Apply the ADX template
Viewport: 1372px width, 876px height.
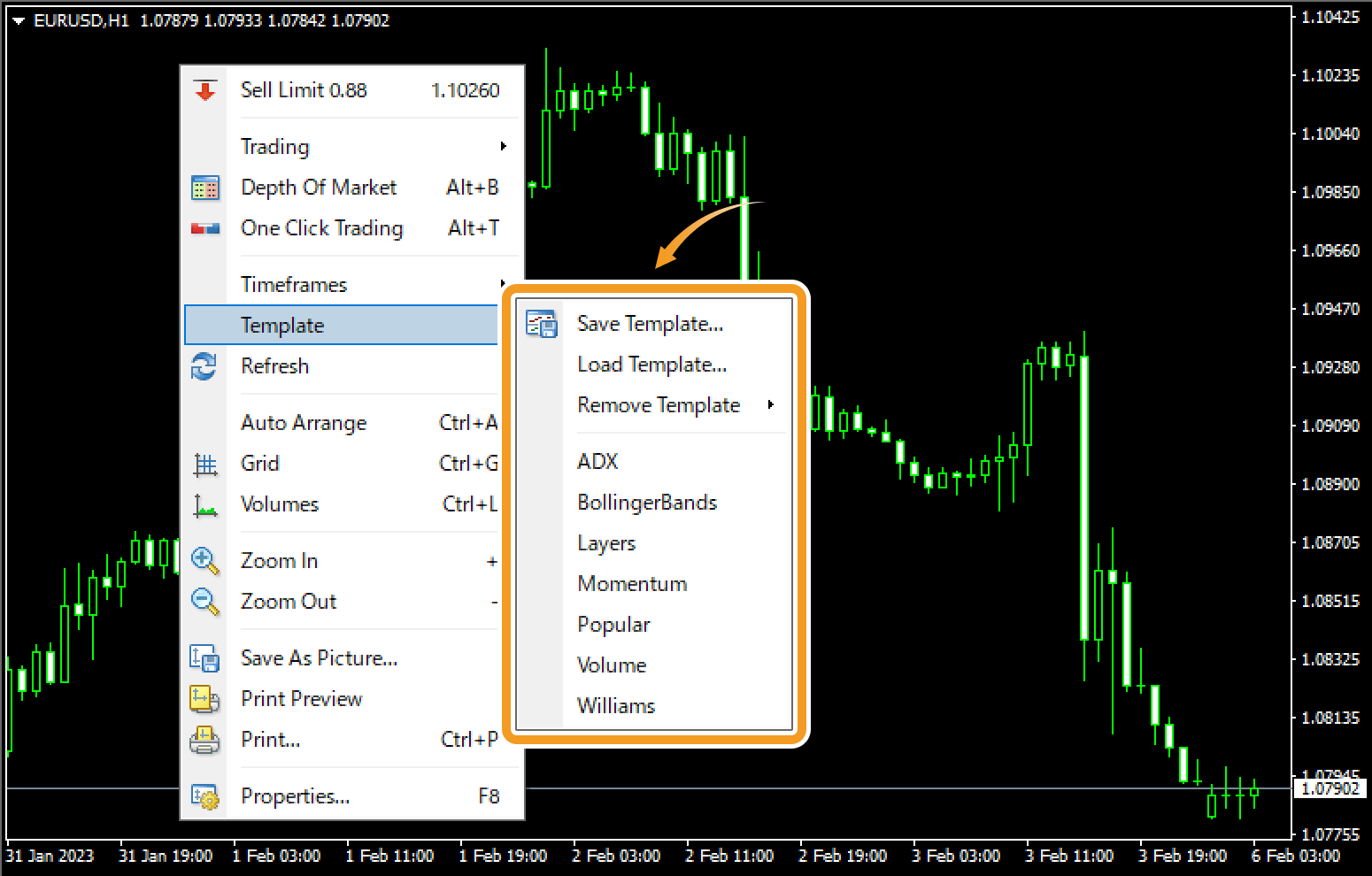coord(654,462)
